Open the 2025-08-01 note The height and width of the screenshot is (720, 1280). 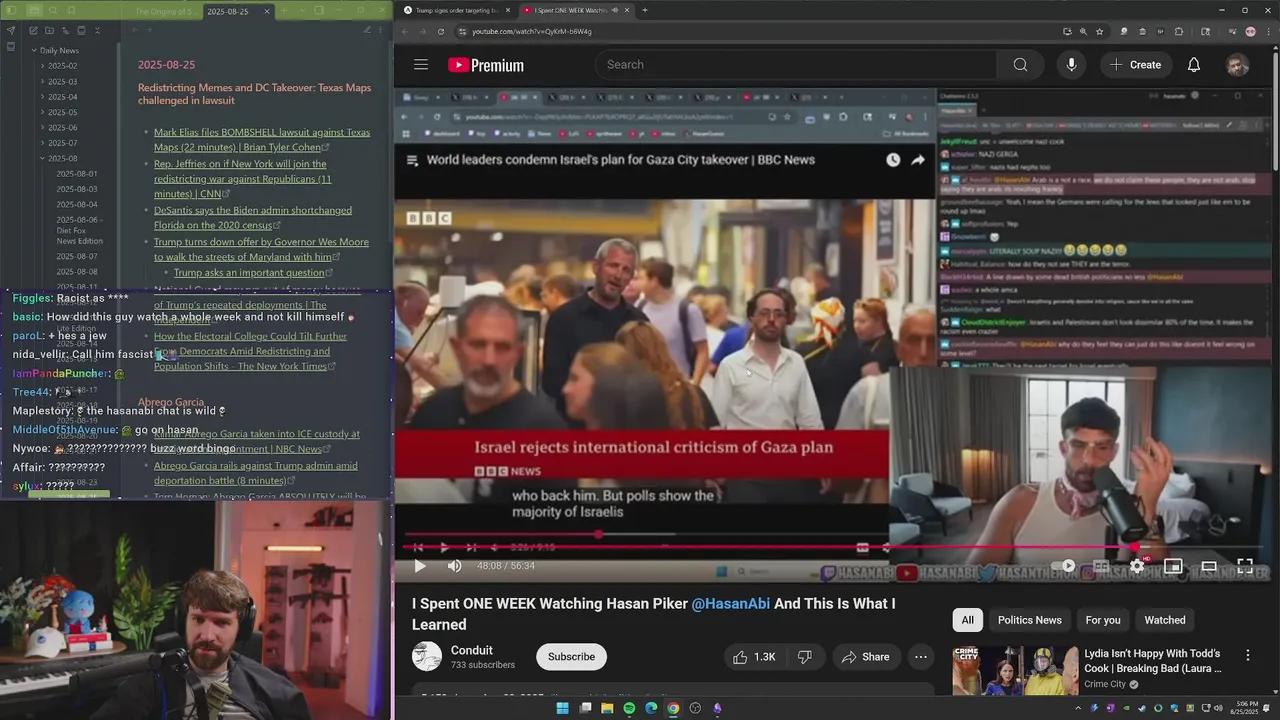[x=77, y=174]
